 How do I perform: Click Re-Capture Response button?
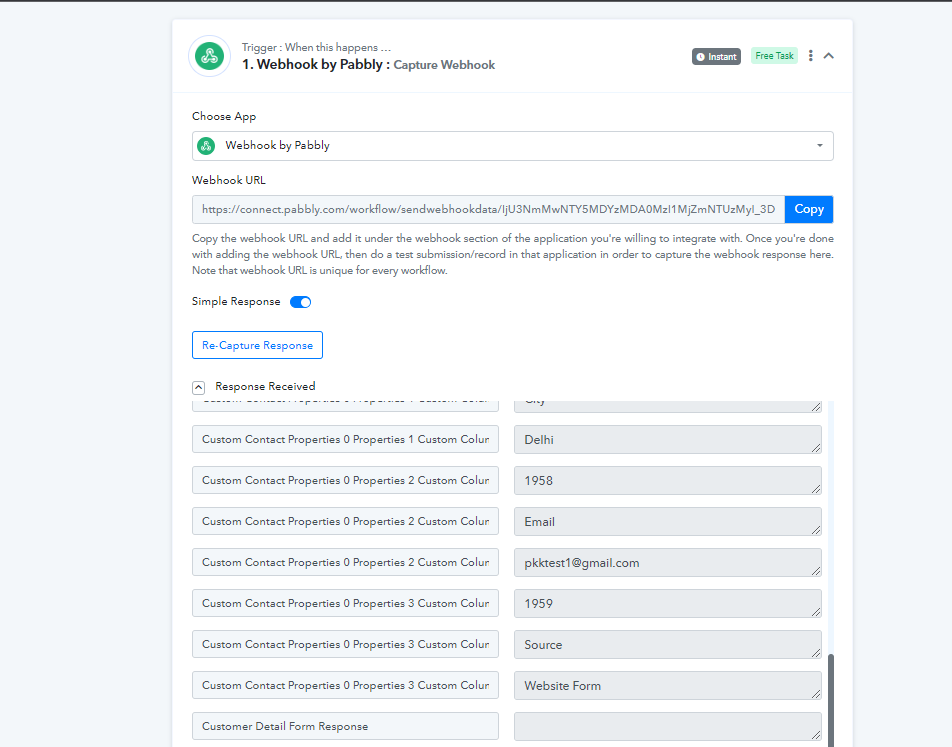pyautogui.click(x=257, y=345)
